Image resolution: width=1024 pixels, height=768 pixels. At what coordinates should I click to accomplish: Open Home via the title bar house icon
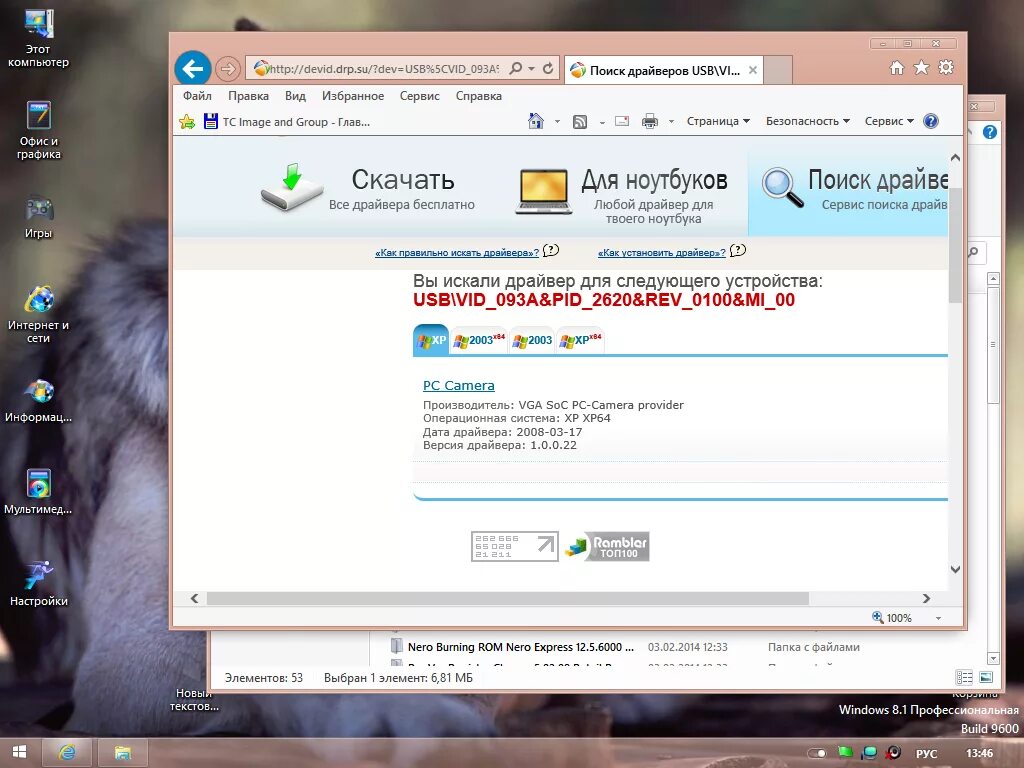pyautogui.click(x=897, y=67)
